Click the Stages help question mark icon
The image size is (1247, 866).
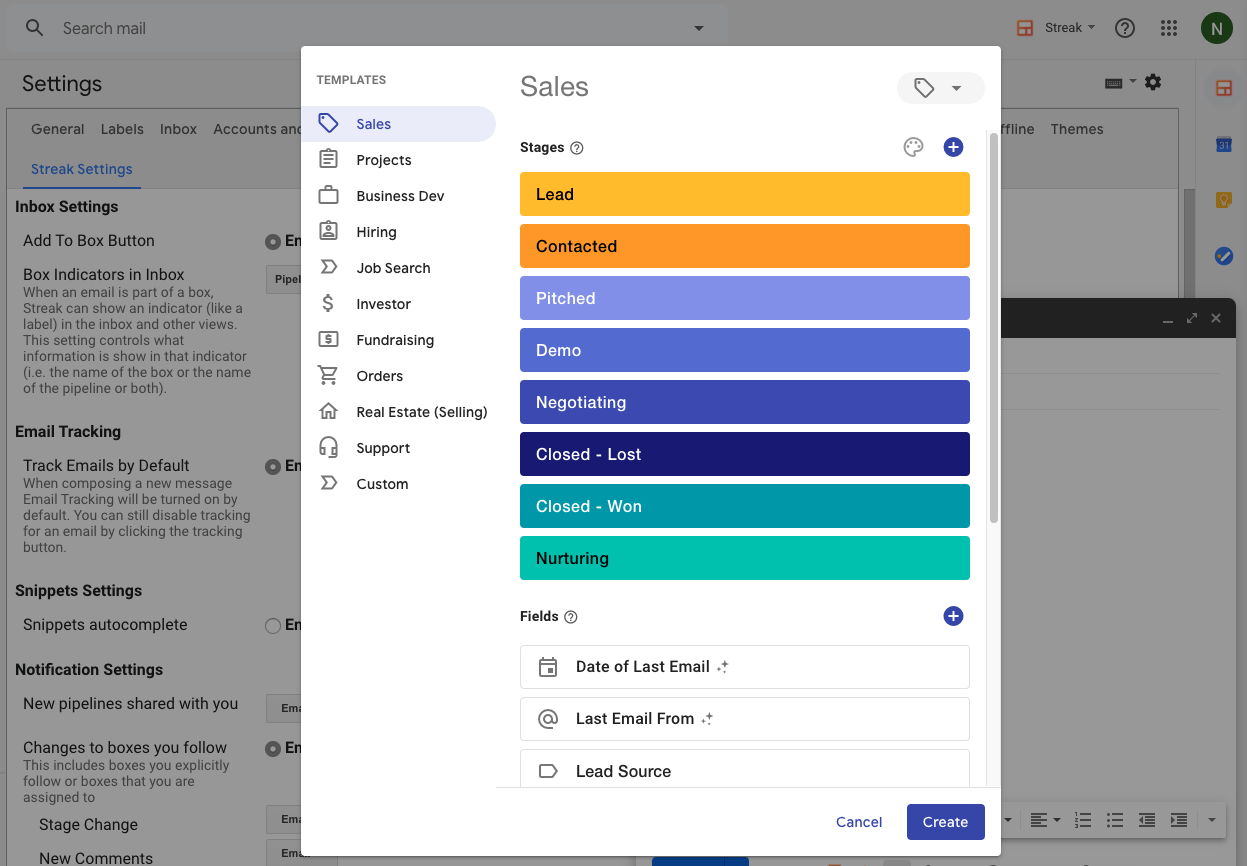click(577, 148)
